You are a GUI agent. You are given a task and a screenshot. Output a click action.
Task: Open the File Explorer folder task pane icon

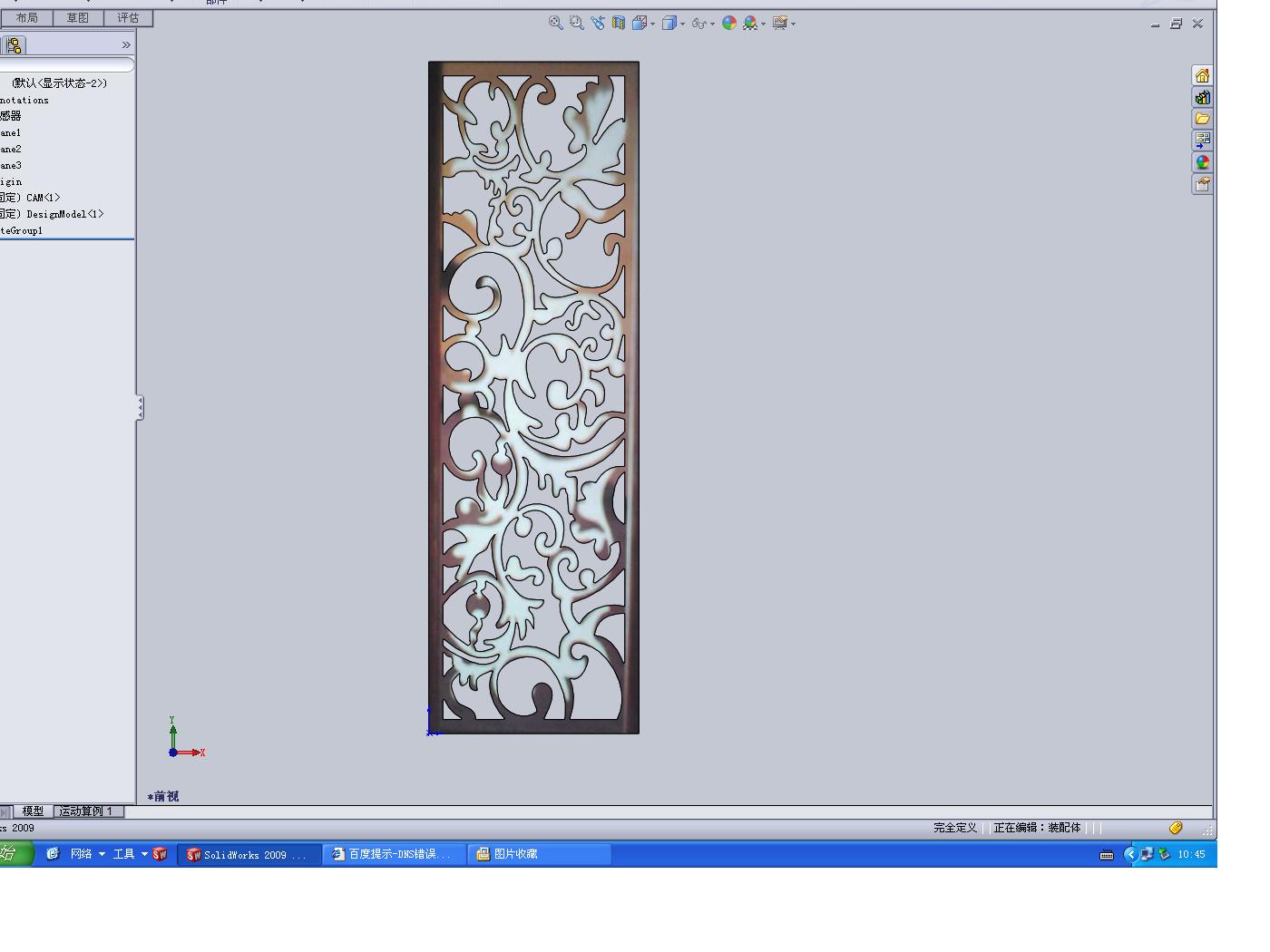click(x=1202, y=119)
